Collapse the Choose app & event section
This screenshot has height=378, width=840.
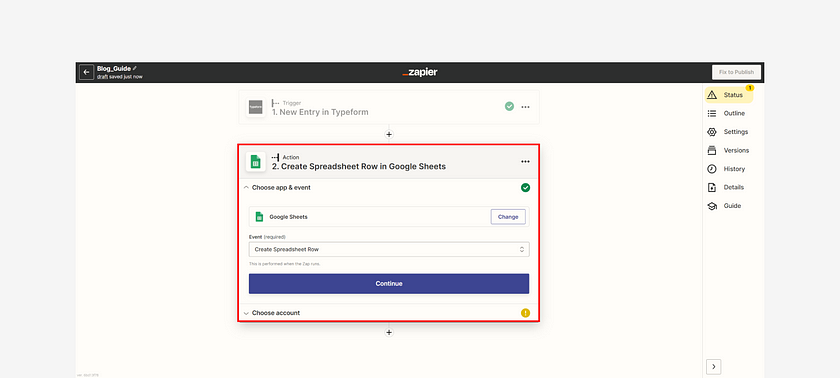point(246,188)
